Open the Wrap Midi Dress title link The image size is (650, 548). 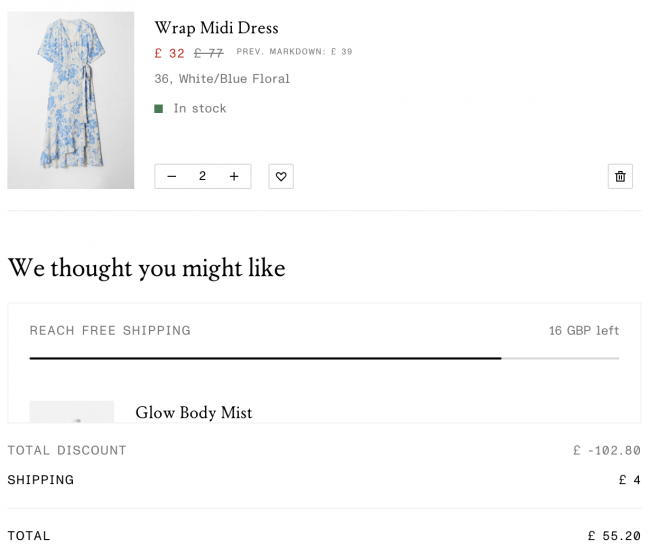[x=216, y=28]
